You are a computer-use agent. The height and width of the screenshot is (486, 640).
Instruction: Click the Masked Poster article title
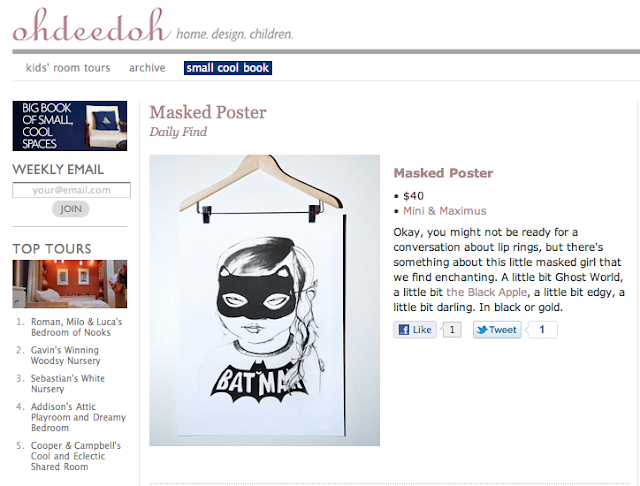(x=208, y=112)
